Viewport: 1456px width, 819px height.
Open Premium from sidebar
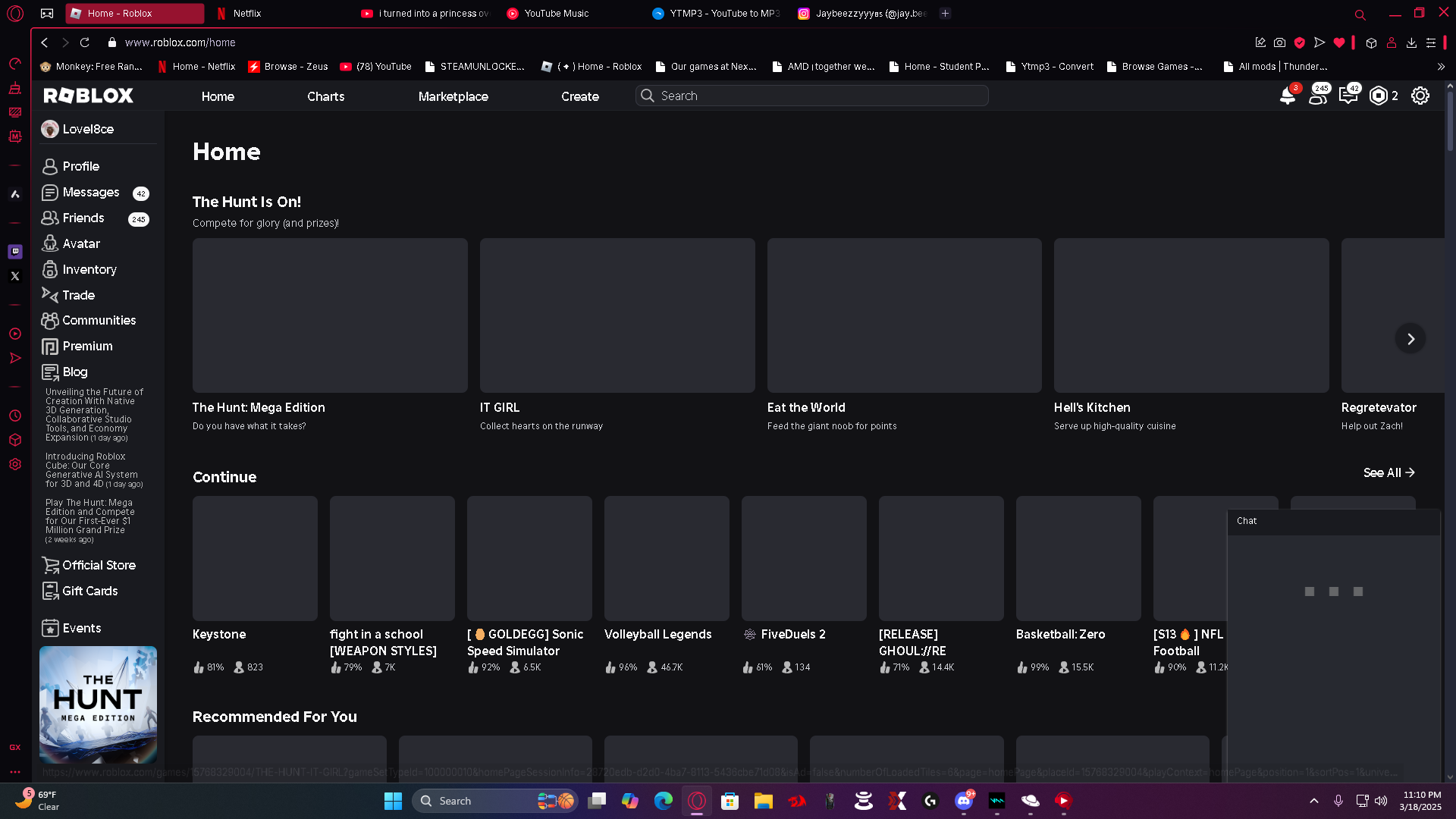77,346
